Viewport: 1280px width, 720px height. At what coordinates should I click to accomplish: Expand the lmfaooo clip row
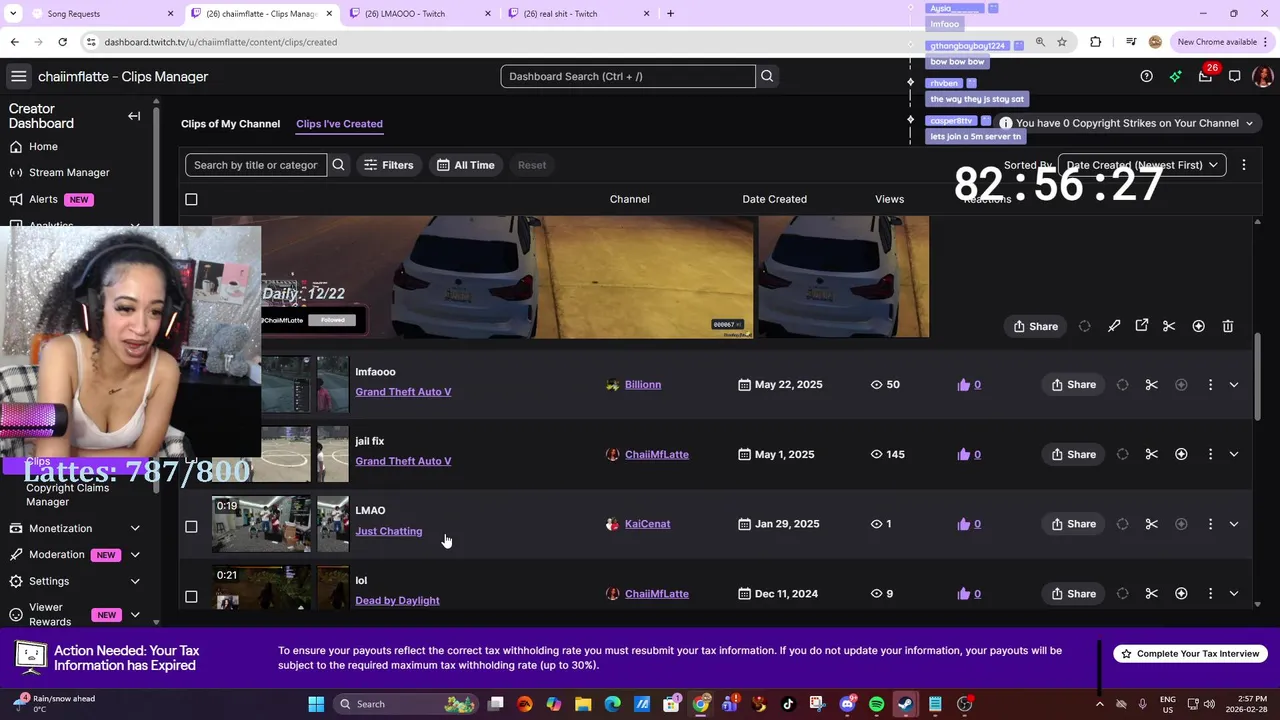click(1234, 384)
